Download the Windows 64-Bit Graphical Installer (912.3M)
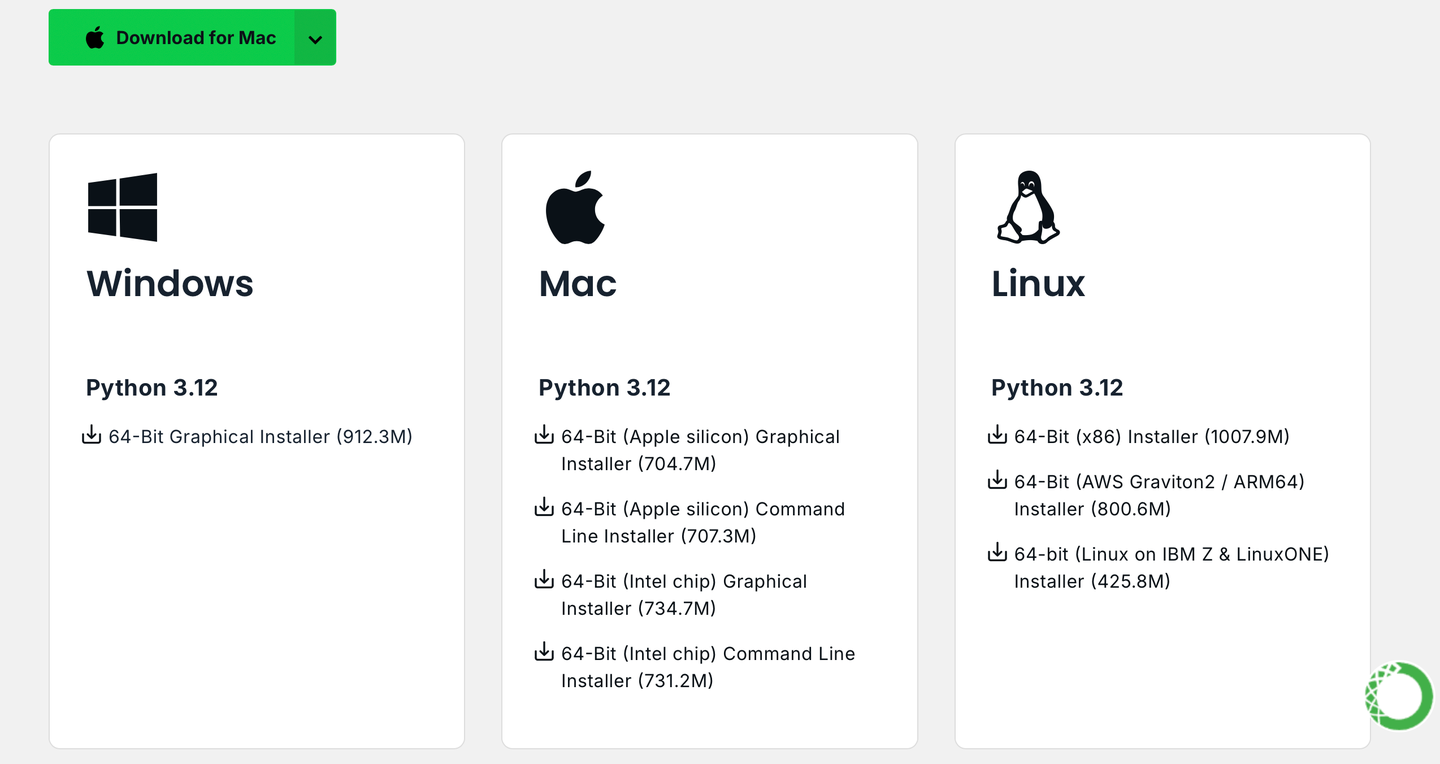The width and height of the screenshot is (1440, 764). pos(260,437)
